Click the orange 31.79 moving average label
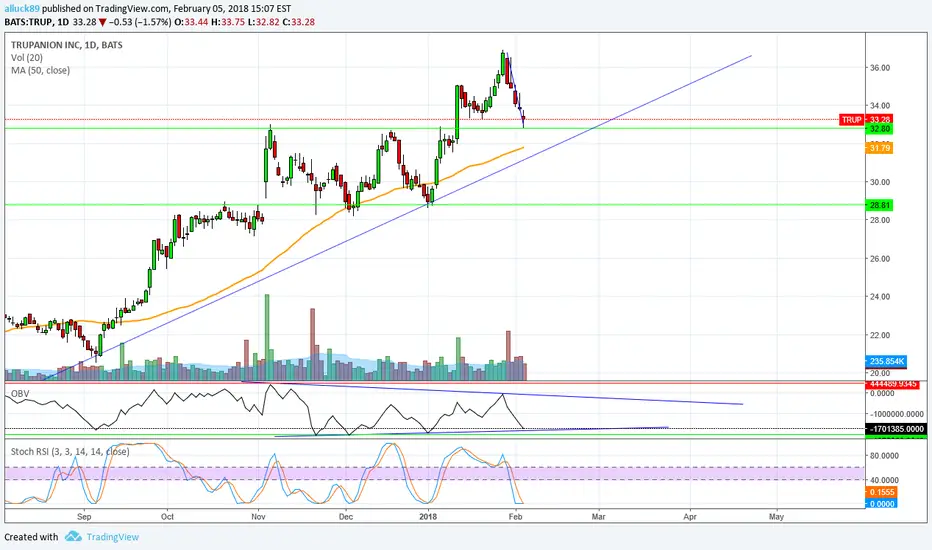The image size is (932, 550). tap(880, 147)
